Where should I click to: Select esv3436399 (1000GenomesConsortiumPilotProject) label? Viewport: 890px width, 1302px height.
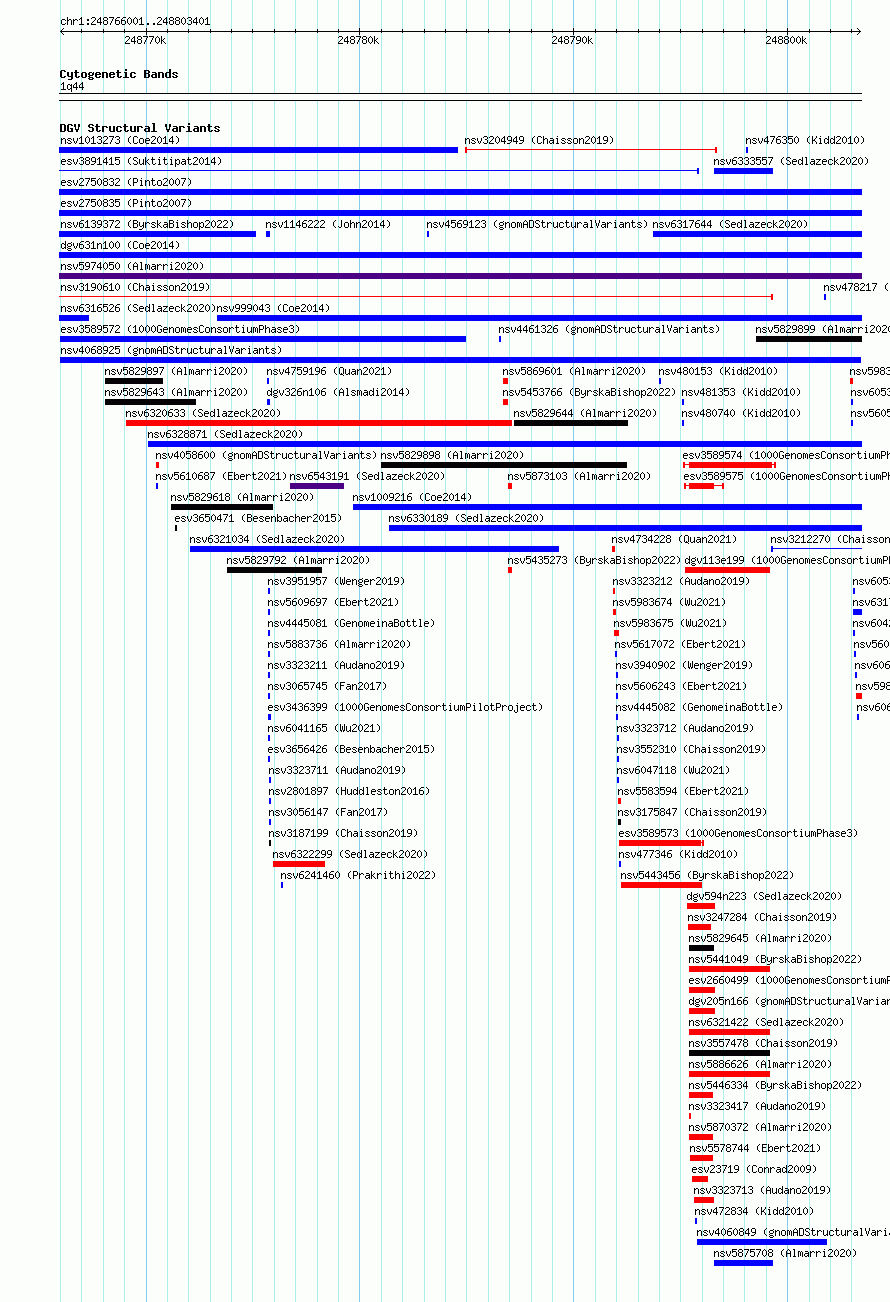tap(405, 707)
